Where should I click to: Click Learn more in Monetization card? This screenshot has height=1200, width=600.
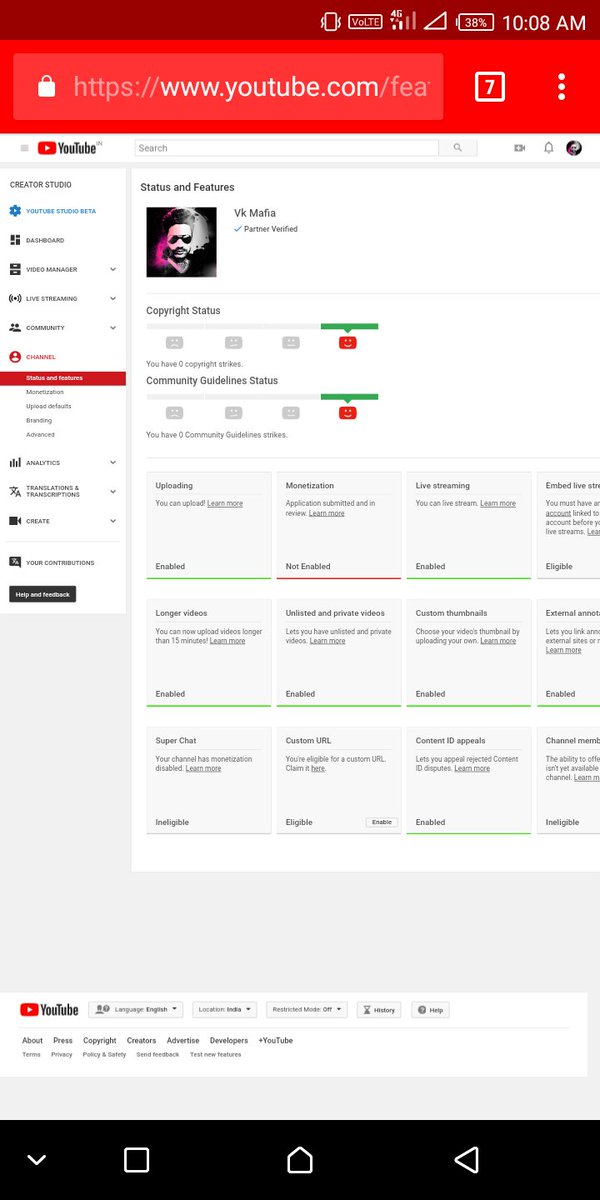327,513
